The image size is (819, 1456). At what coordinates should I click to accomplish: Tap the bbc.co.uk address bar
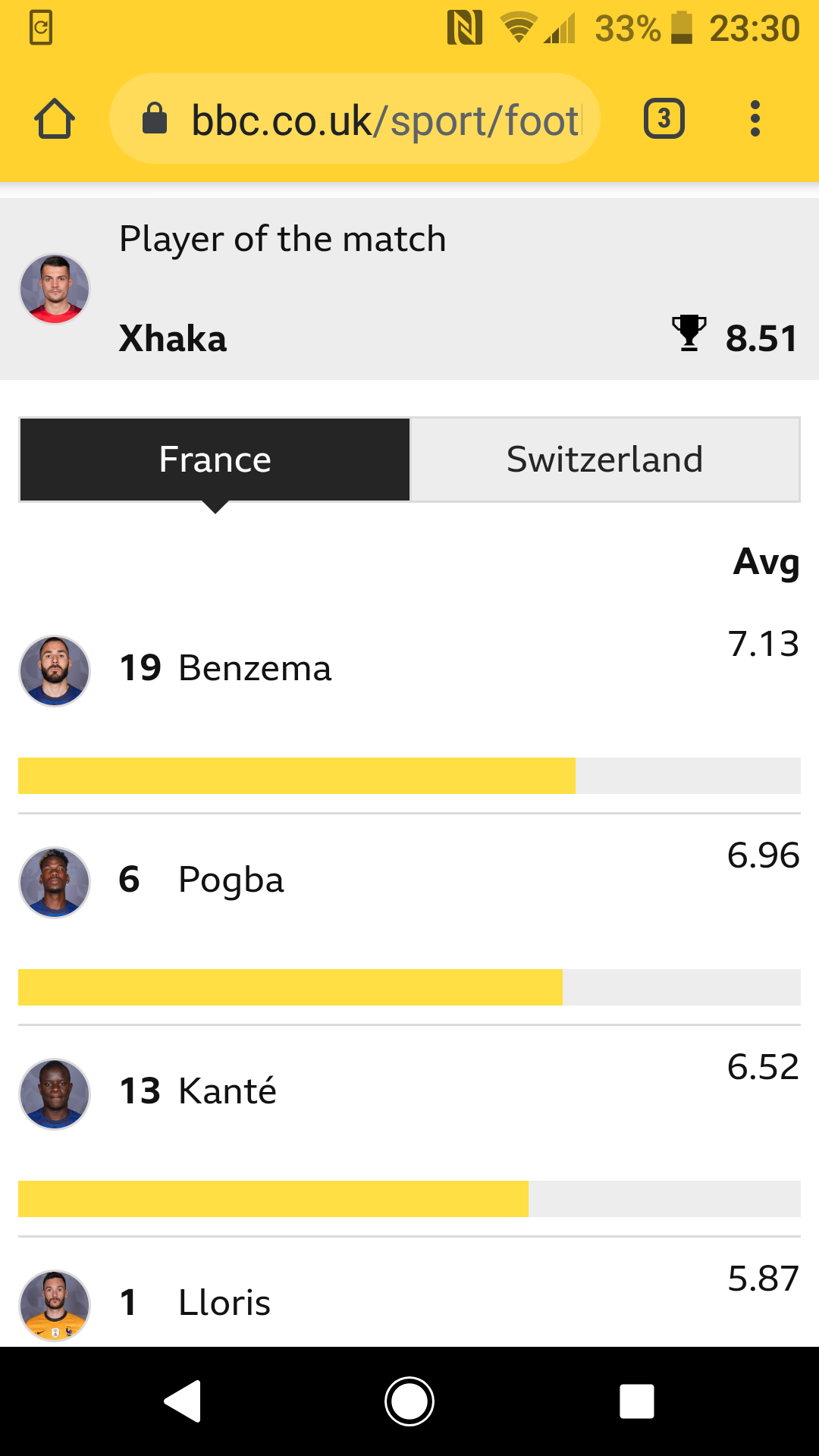[384, 120]
